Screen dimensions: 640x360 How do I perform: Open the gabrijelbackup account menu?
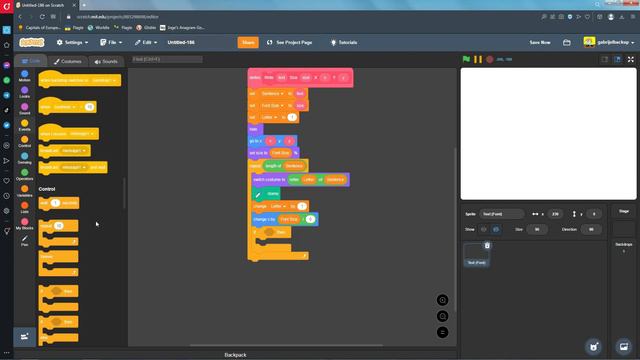(x=609, y=42)
